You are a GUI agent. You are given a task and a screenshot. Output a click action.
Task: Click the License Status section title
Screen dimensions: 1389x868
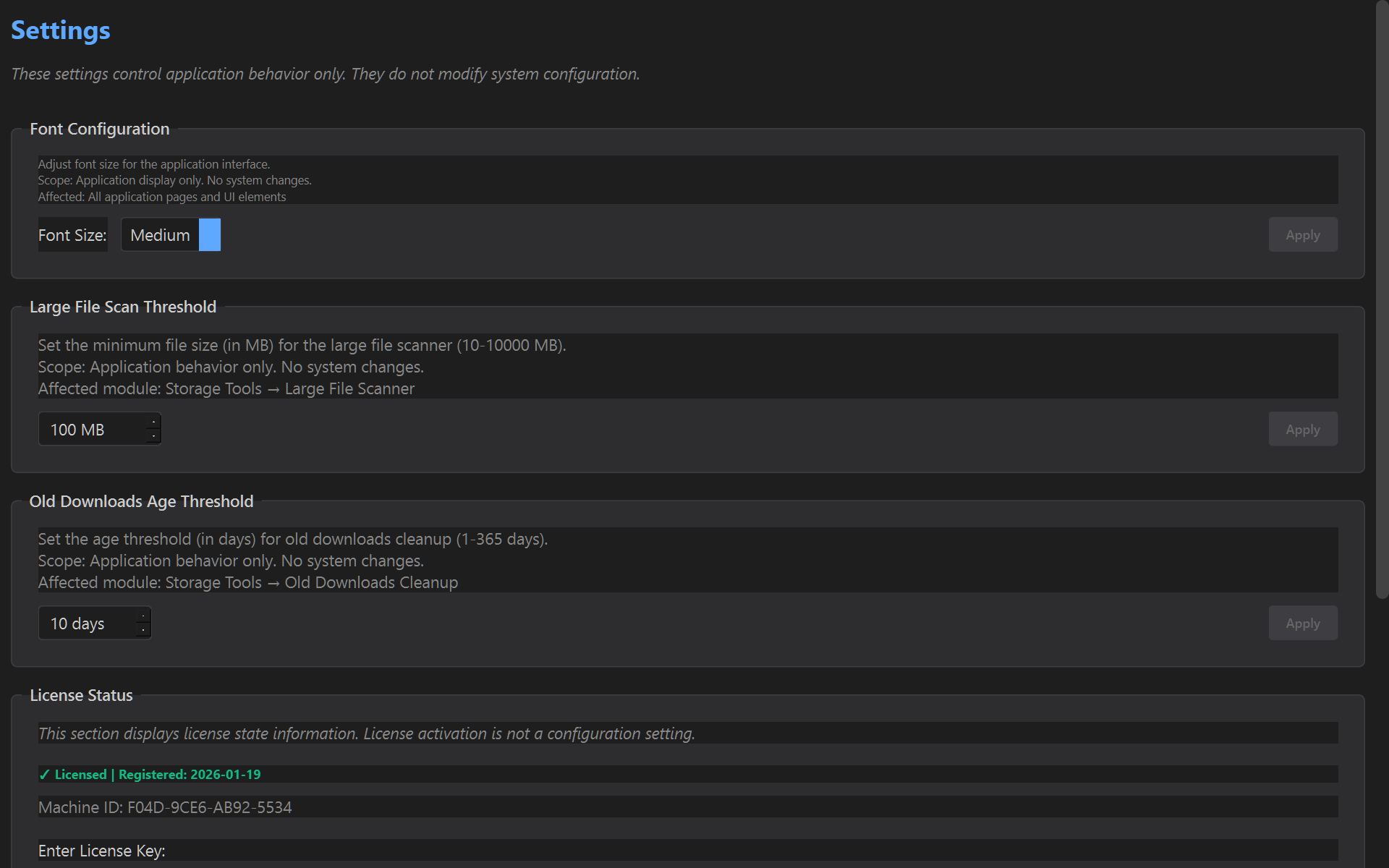tap(81, 695)
